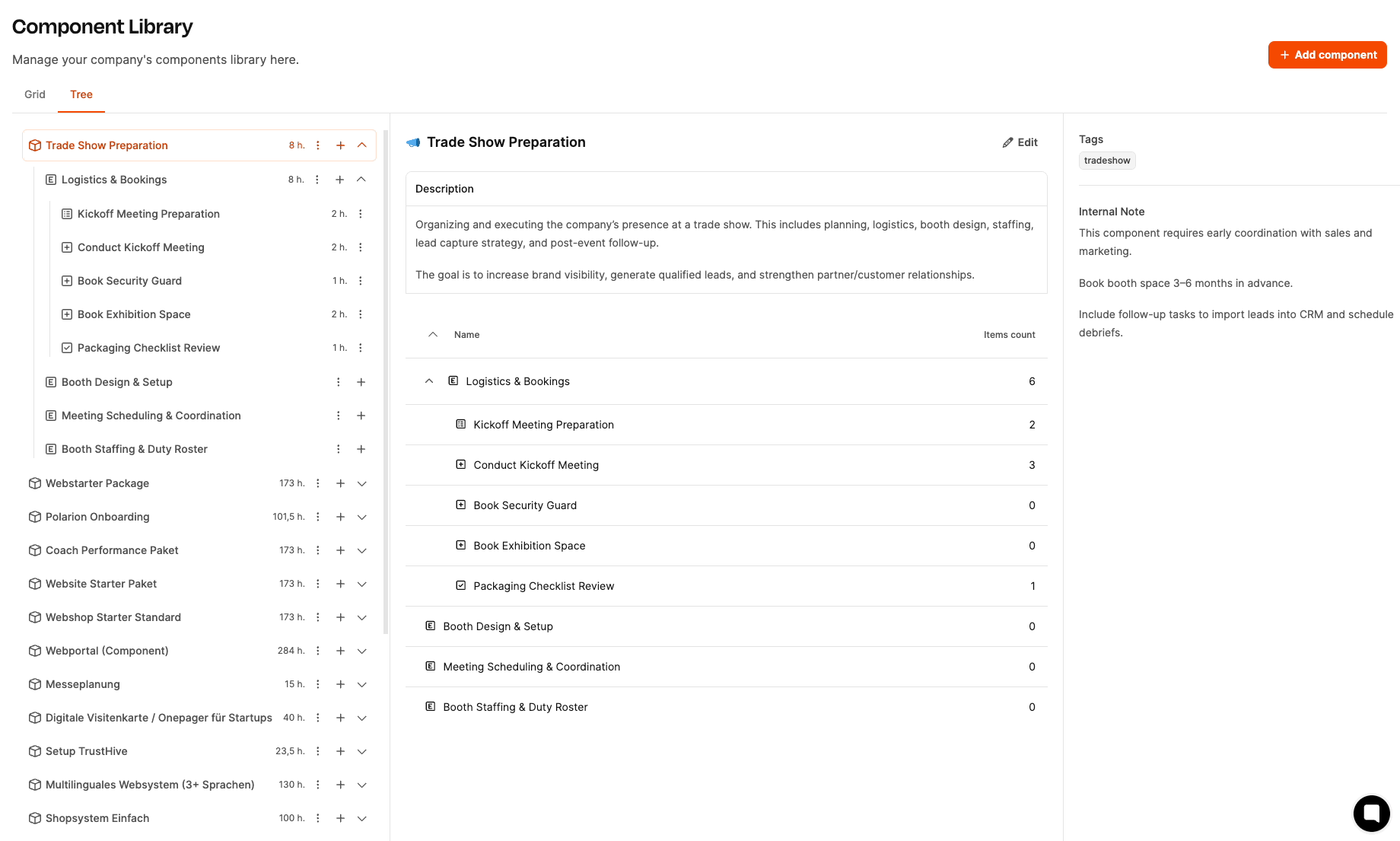The image size is (1400, 841).
Task: Click plus icon for Webstarter Package
Action: click(x=341, y=483)
